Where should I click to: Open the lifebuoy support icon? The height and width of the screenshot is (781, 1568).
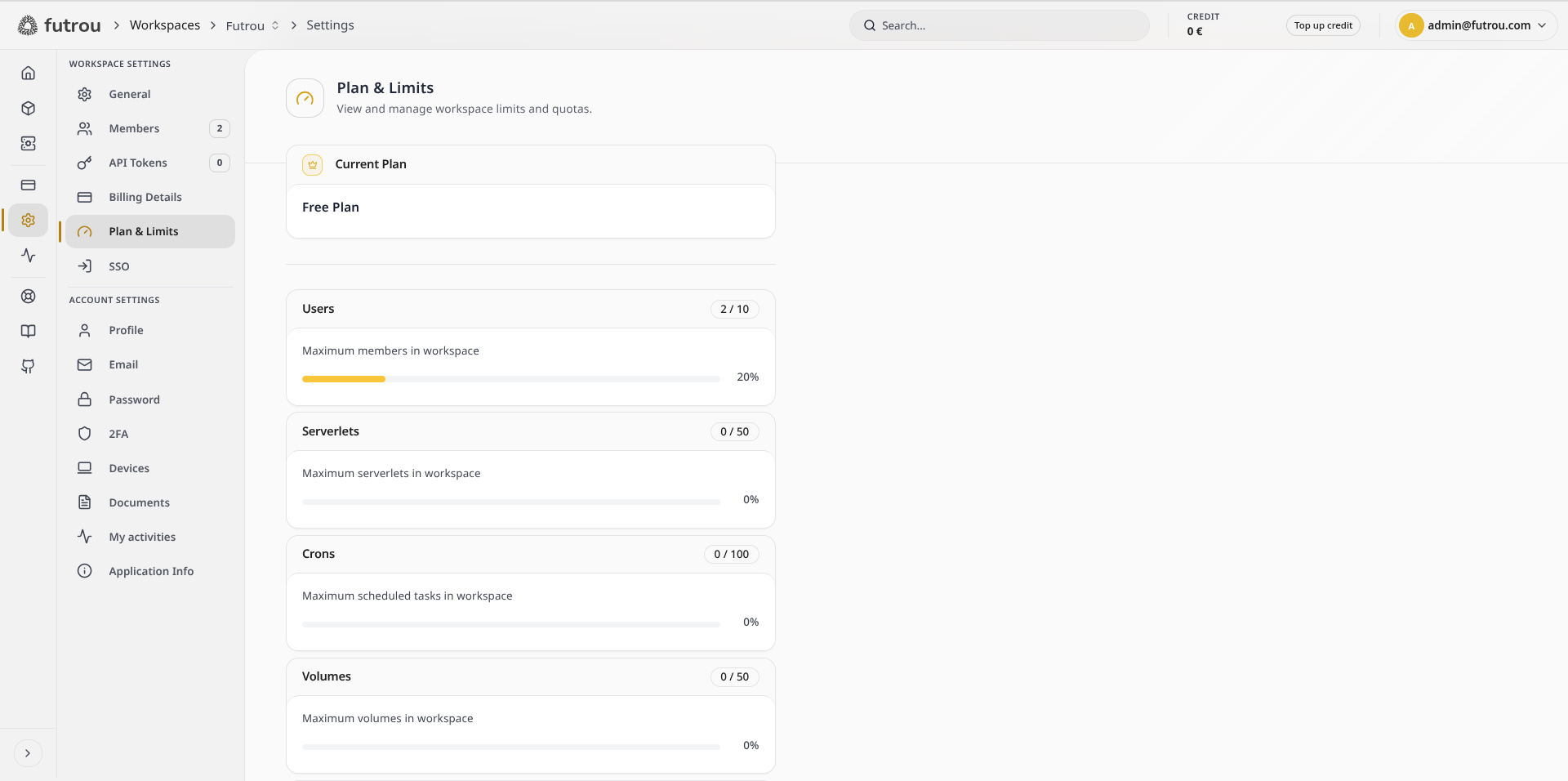point(28,297)
